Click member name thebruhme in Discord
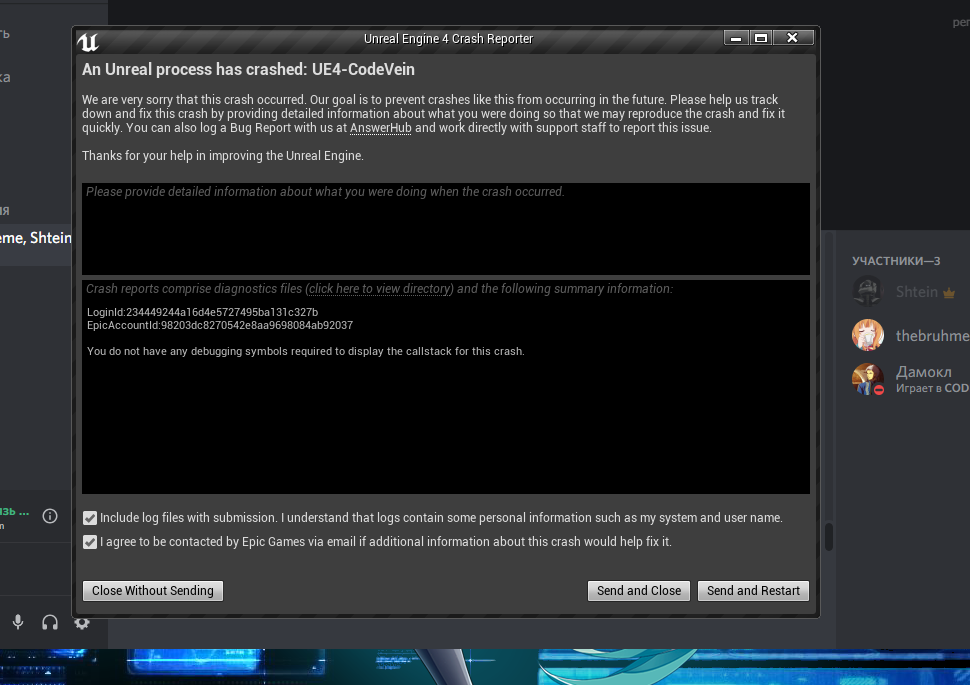The height and width of the screenshot is (685, 970). click(932, 336)
